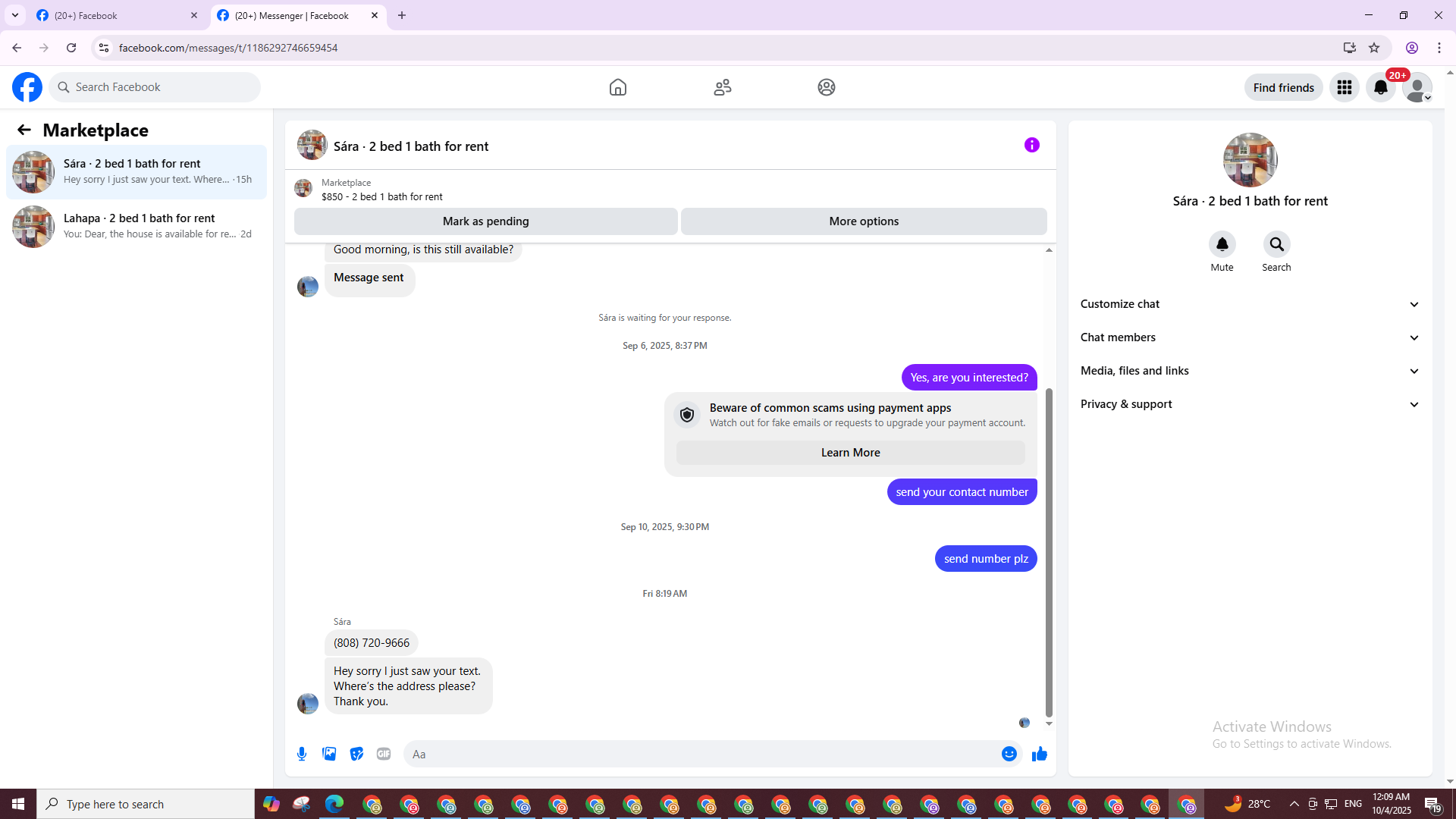The image size is (1456, 819).
Task: Click the phone number (808) 720-9666 message
Action: coord(372,643)
